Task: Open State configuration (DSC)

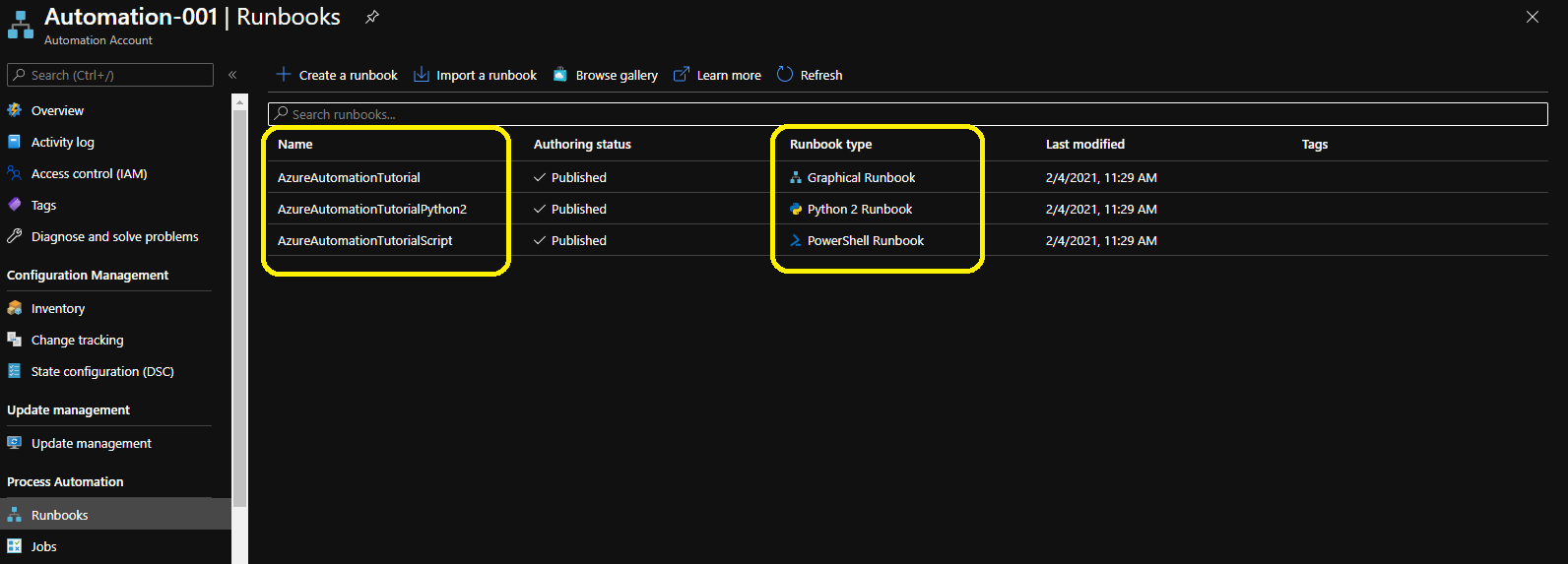Action: (x=102, y=371)
